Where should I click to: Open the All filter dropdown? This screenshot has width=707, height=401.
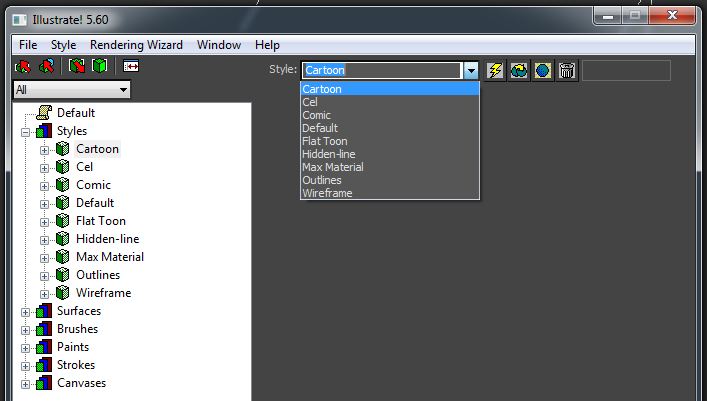click(x=72, y=90)
